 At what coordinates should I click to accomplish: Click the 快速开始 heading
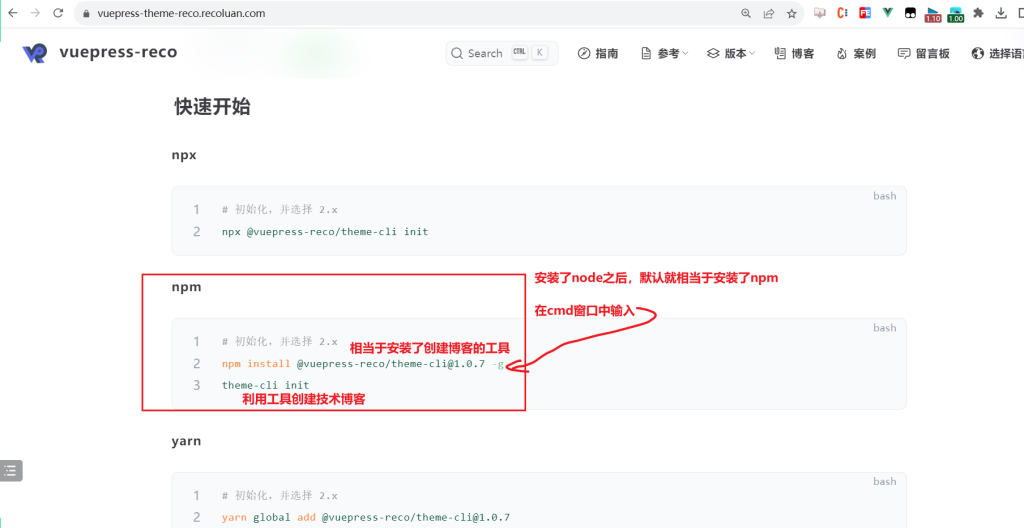coord(212,107)
